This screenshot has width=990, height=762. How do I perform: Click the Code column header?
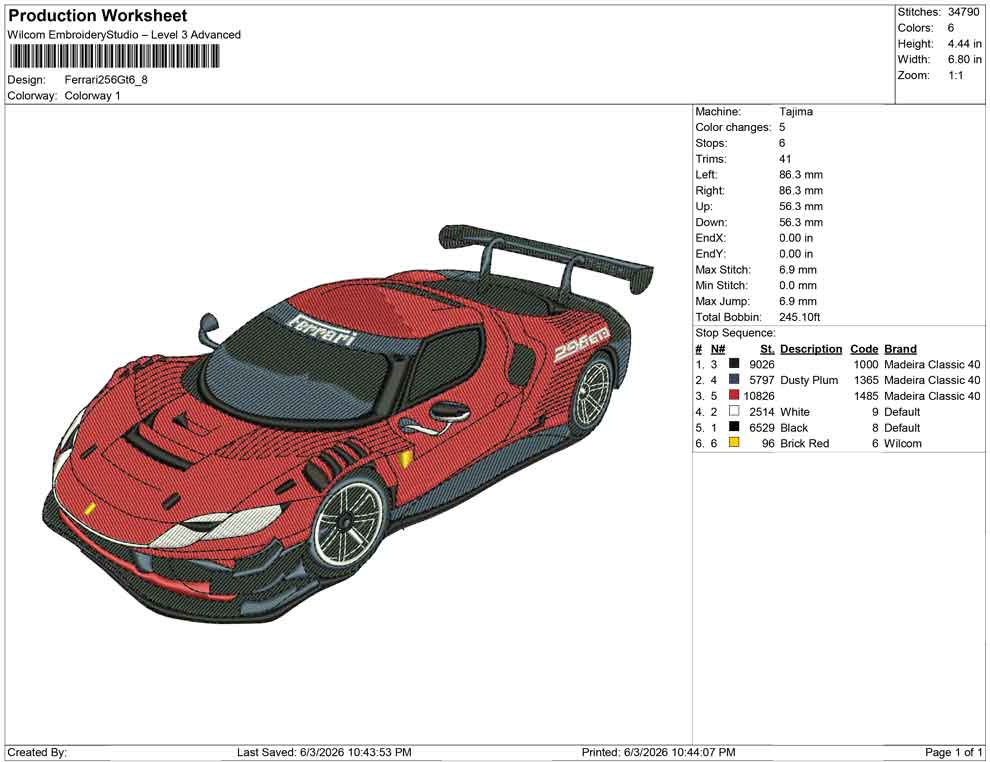864,349
